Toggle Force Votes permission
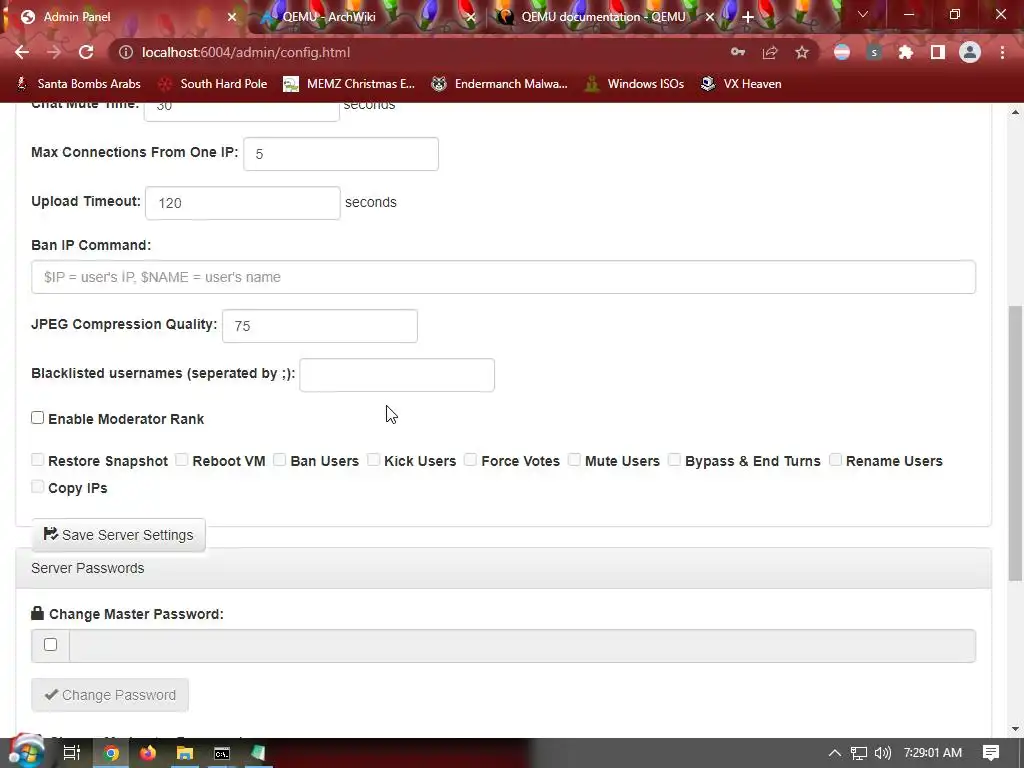 pyautogui.click(x=470, y=460)
